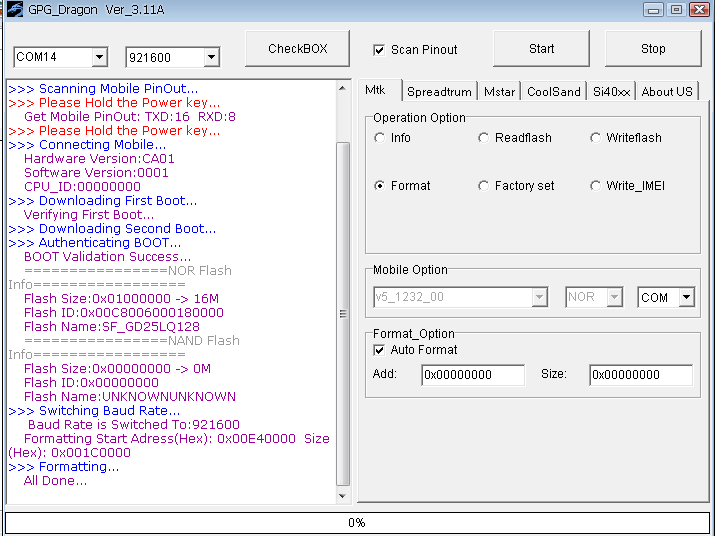Click the CheckBOX button

click(298, 49)
